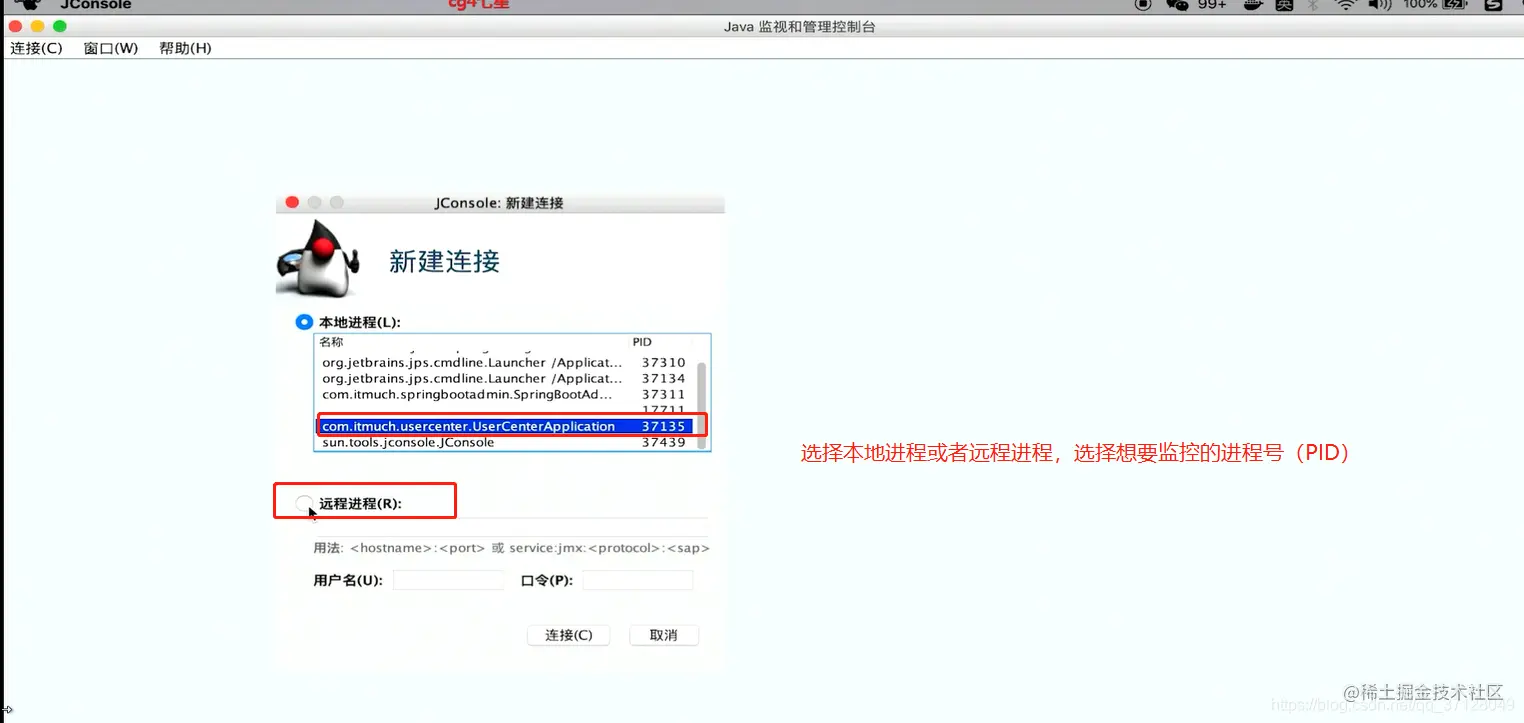The image size is (1524, 723).
Task: Open the Docker menu bar icon
Action: (x=1252, y=5)
